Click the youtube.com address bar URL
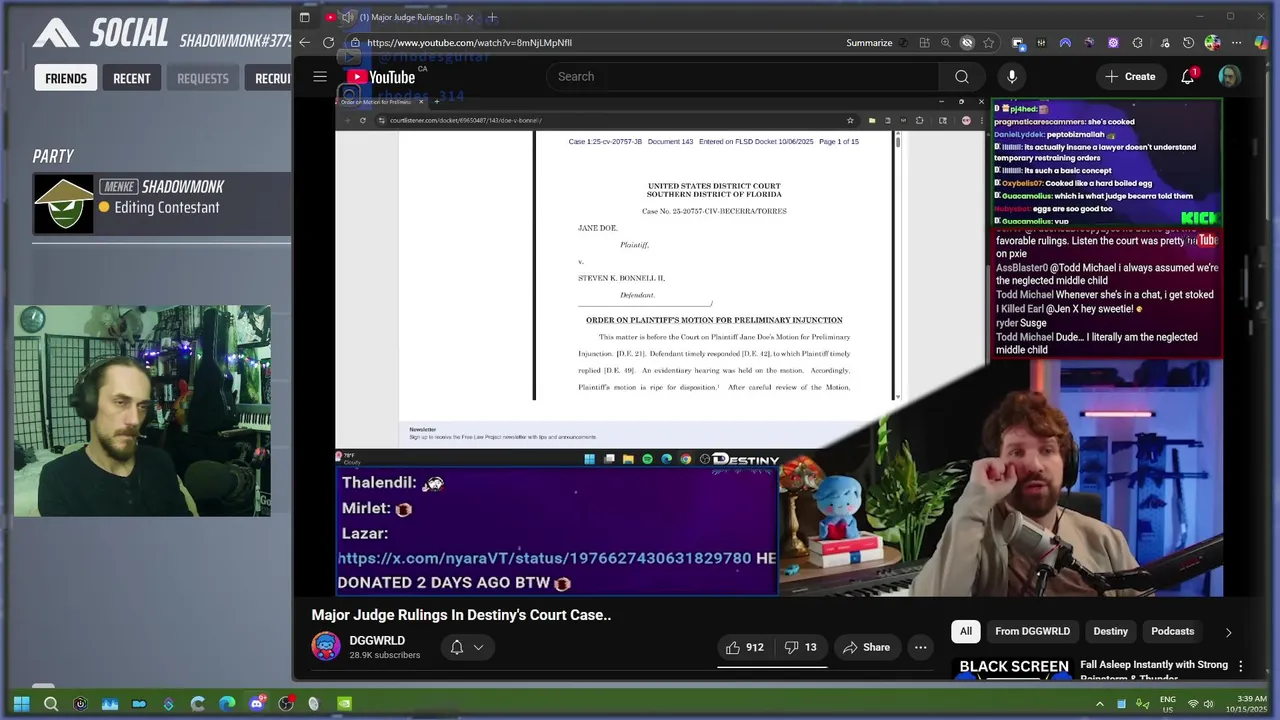 coord(469,43)
